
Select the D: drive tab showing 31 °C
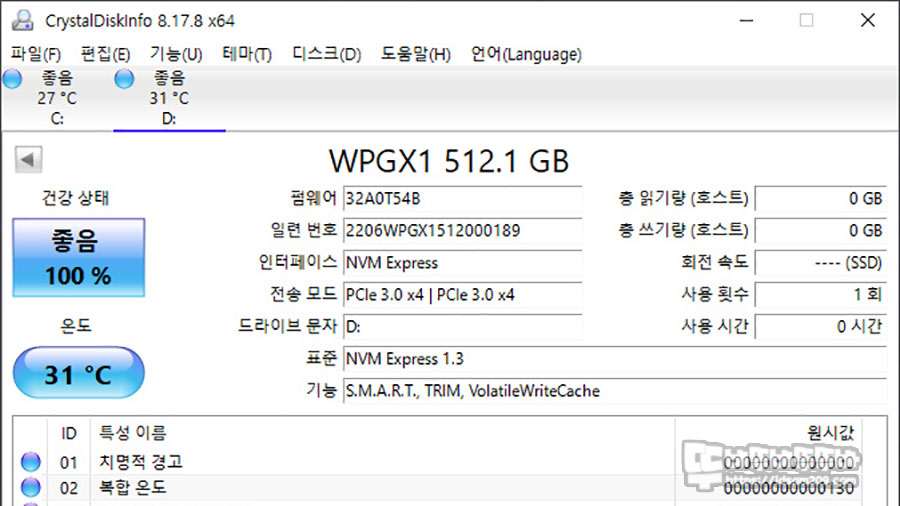pyautogui.click(x=169, y=98)
